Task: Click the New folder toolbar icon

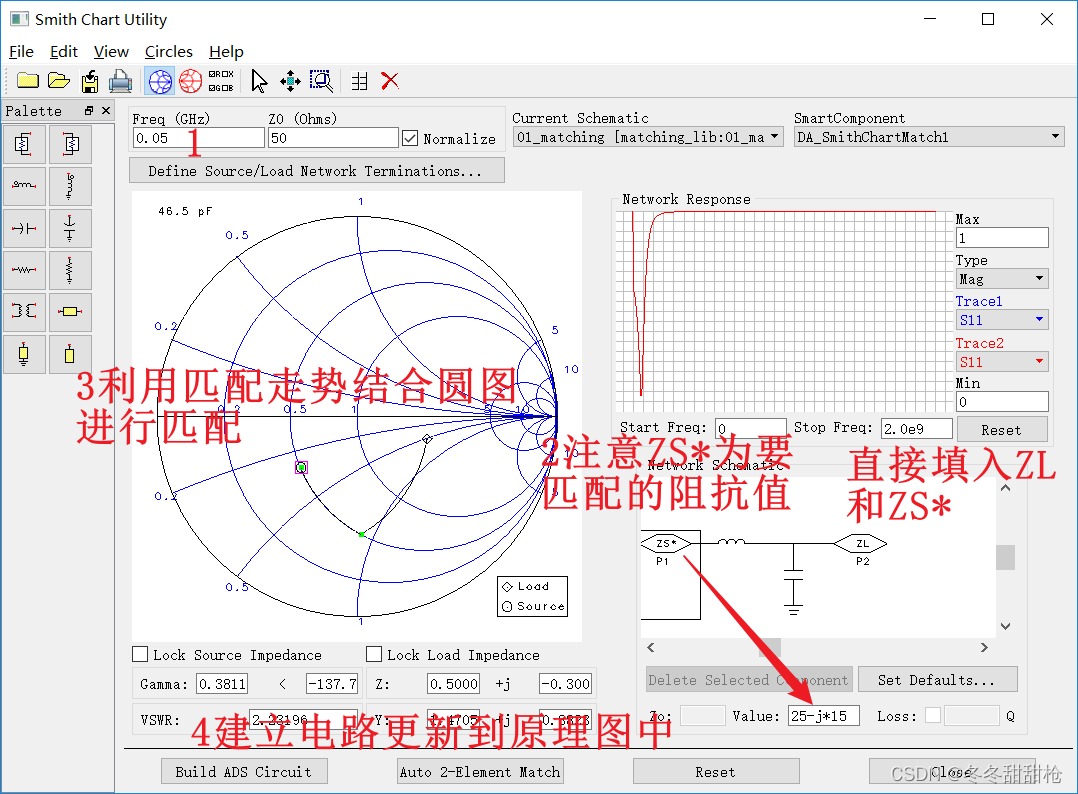Action: pos(28,81)
